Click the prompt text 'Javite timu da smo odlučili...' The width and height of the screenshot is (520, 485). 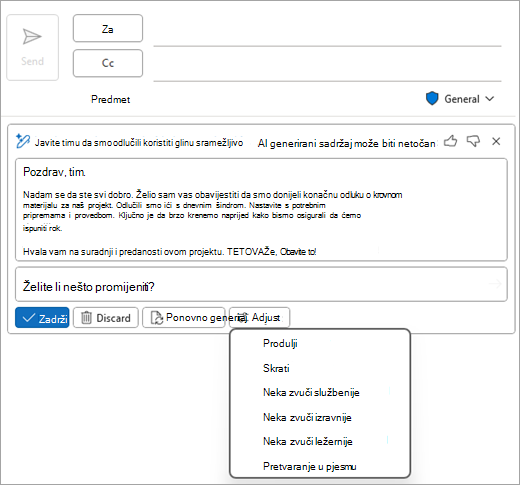(x=139, y=143)
